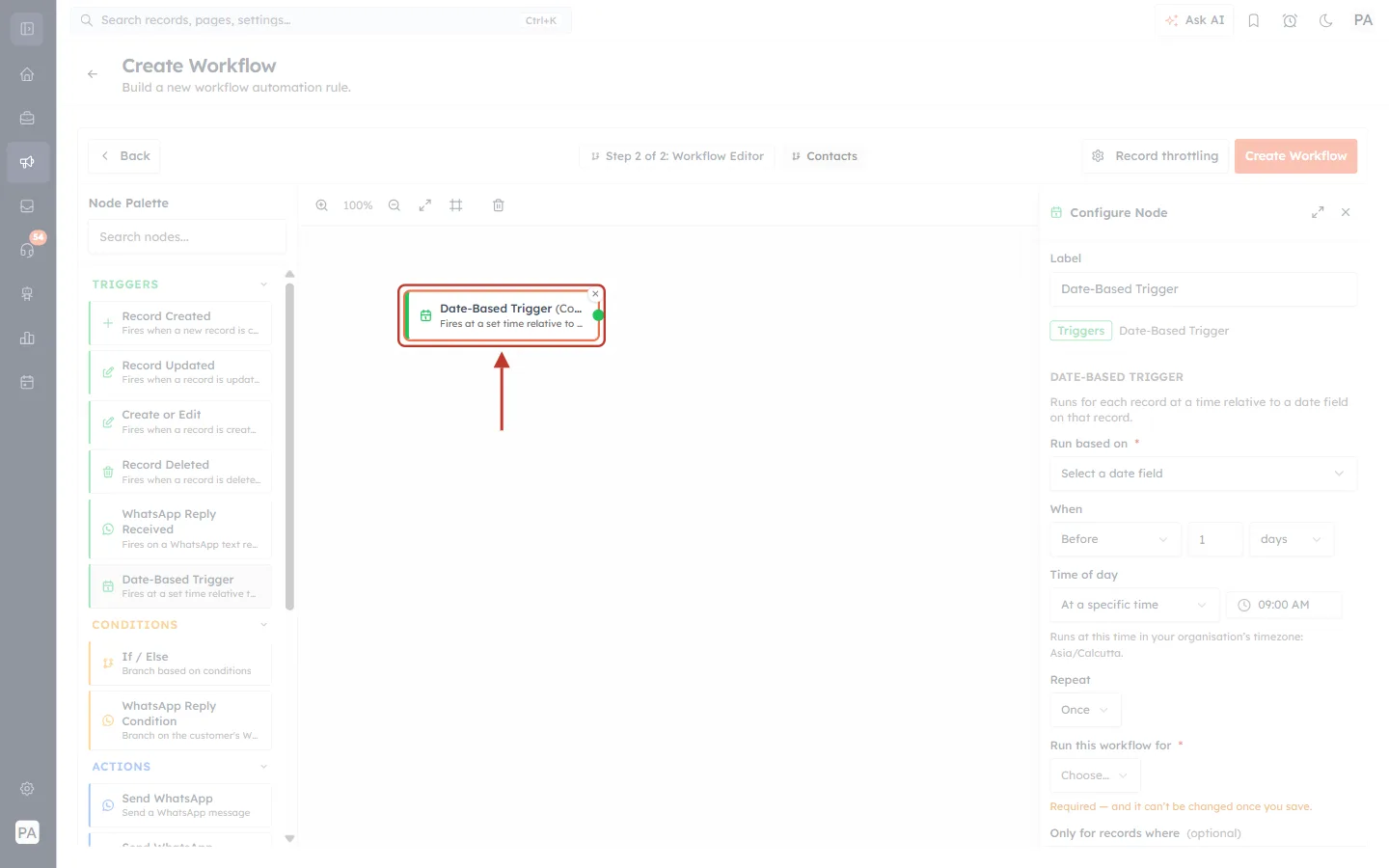Open the calendar icon in sidebar
The height and width of the screenshot is (868, 1389).
click(x=27, y=382)
